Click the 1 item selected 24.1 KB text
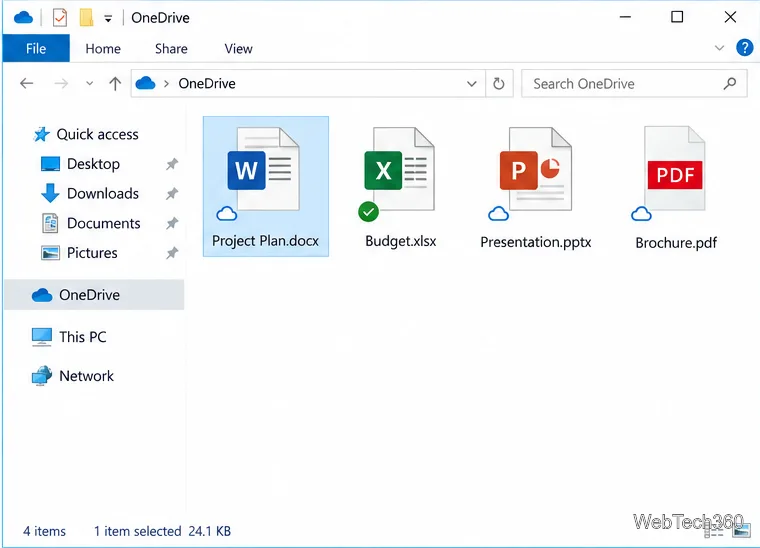 (162, 531)
